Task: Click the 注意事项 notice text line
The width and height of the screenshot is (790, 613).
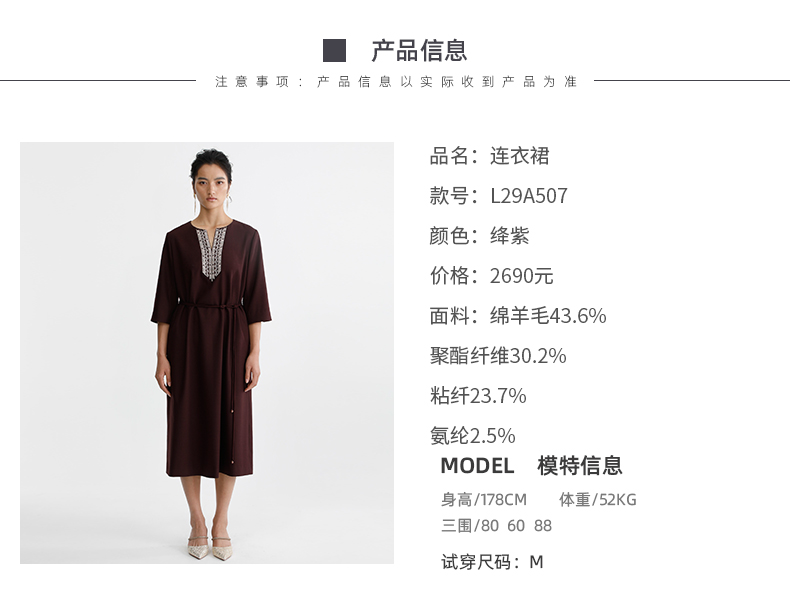Action: (x=396, y=81)
